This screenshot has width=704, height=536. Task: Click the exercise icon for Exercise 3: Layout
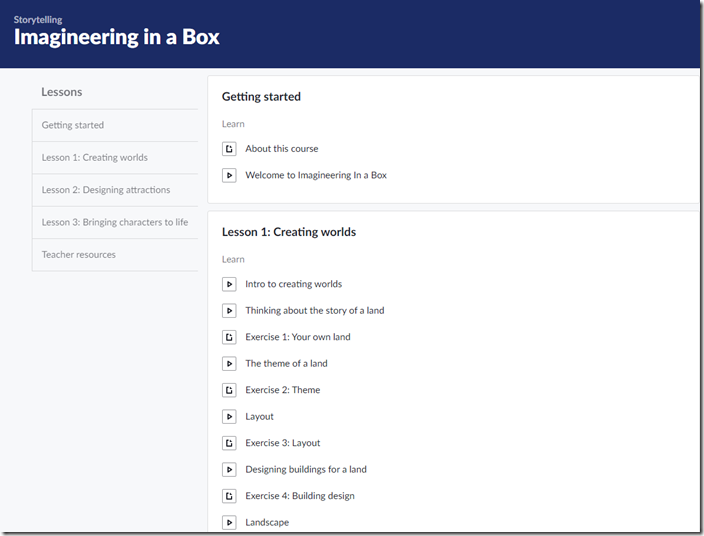click(229, 443)
